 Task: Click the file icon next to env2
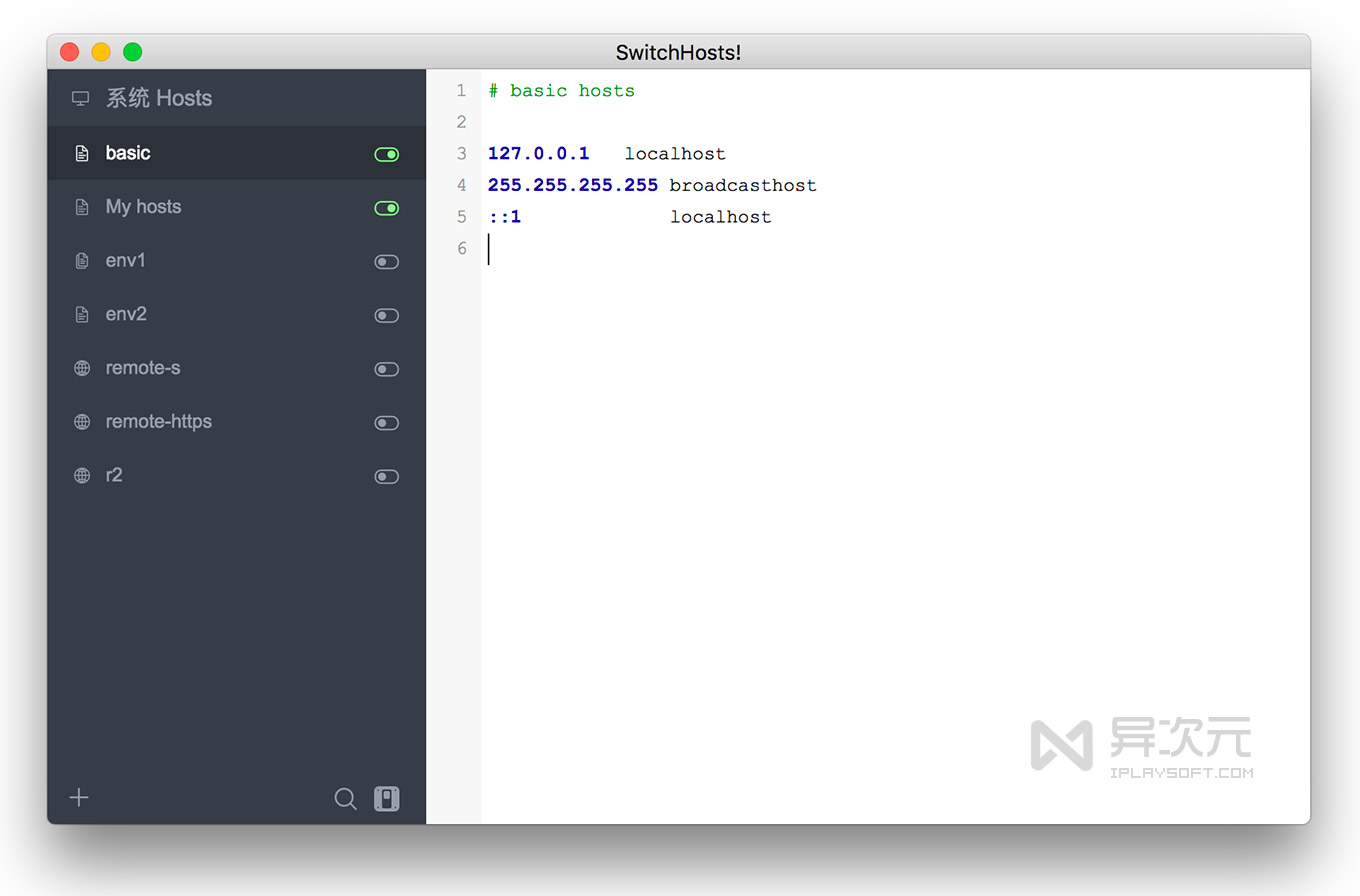point(82,315)
